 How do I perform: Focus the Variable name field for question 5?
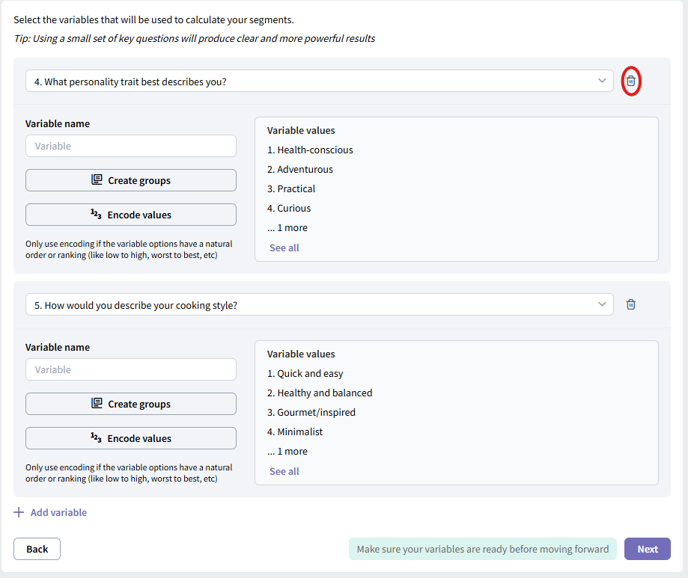click(131, 370)
